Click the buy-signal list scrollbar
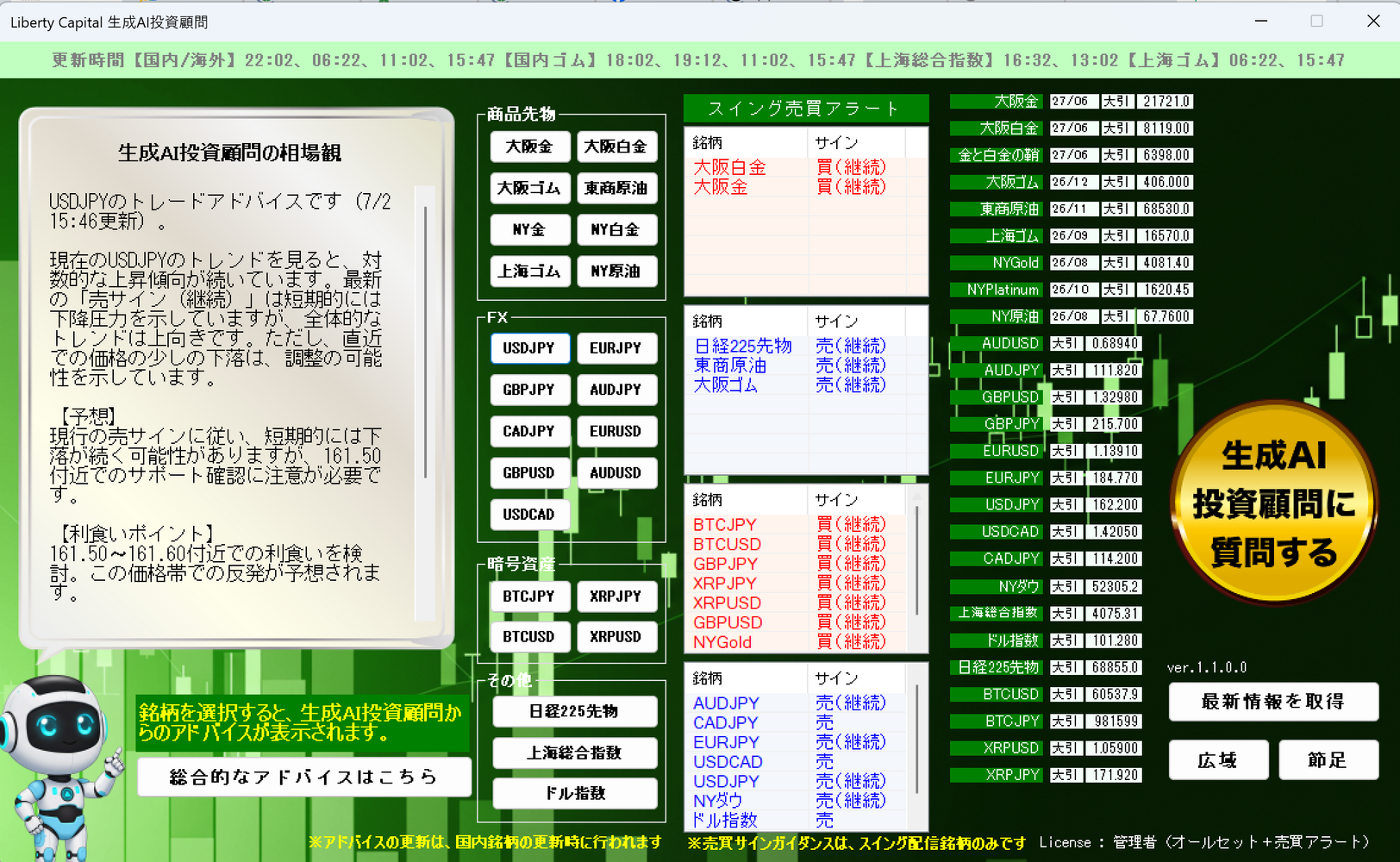This screenshot has height=862, width=1400. pos(916,571)
